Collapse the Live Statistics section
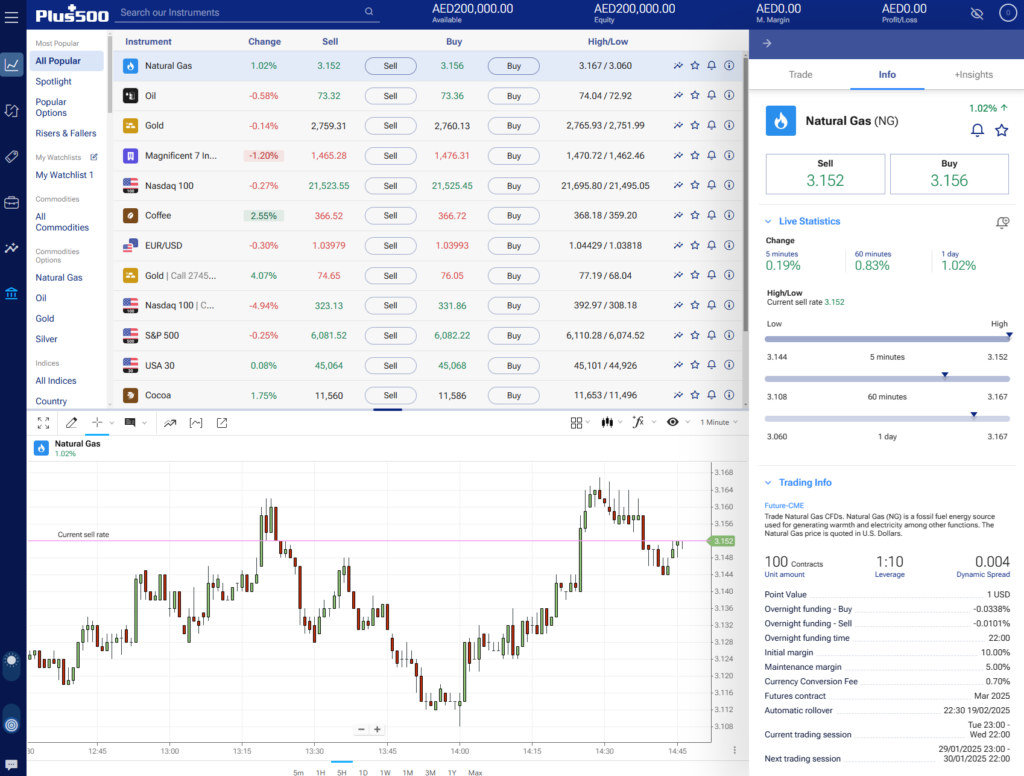The height and width of the screenshot is (776, 1024). 769,221
